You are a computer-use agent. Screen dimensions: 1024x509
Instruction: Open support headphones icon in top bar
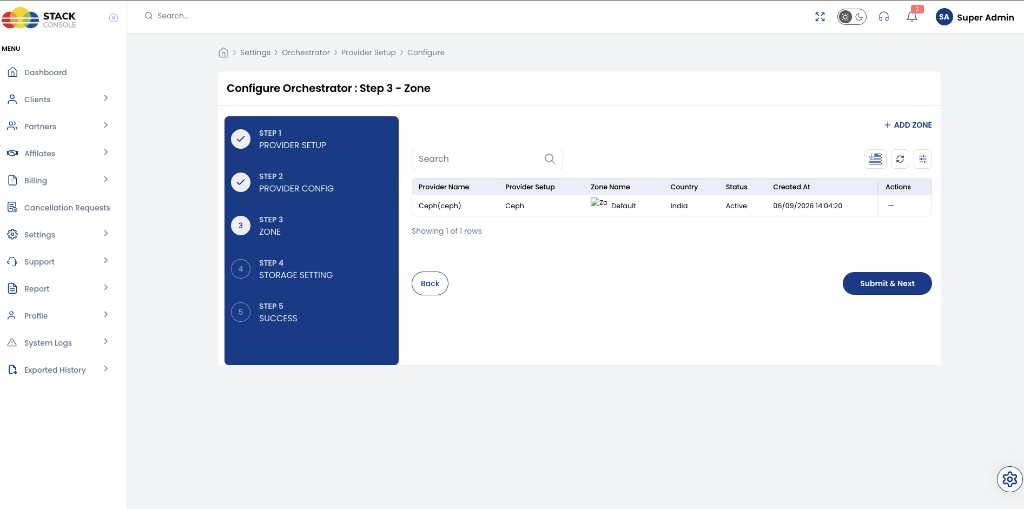[x=884, y=17]
